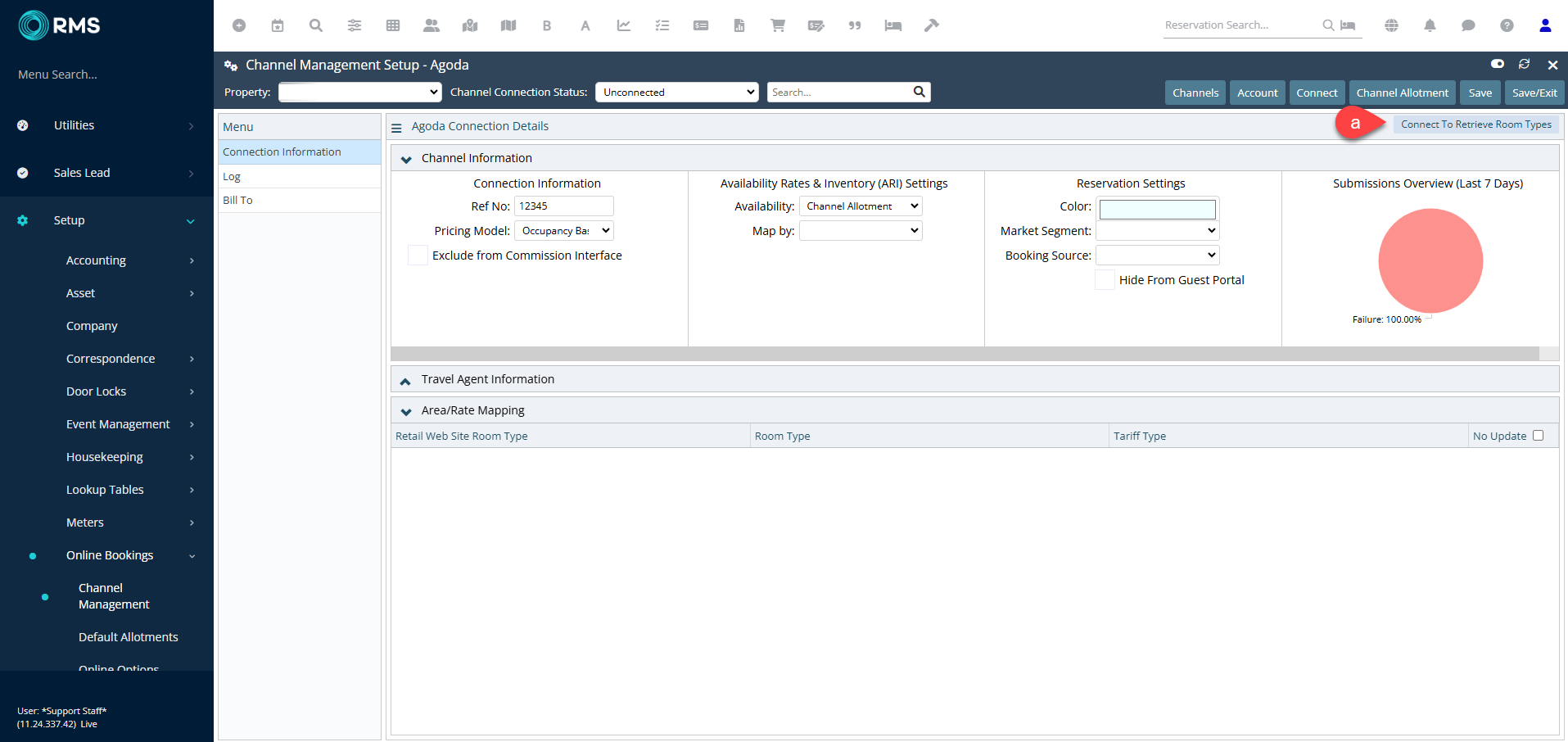
Task: Expand Sales Lead in sidebar
Action: (106, 173)
